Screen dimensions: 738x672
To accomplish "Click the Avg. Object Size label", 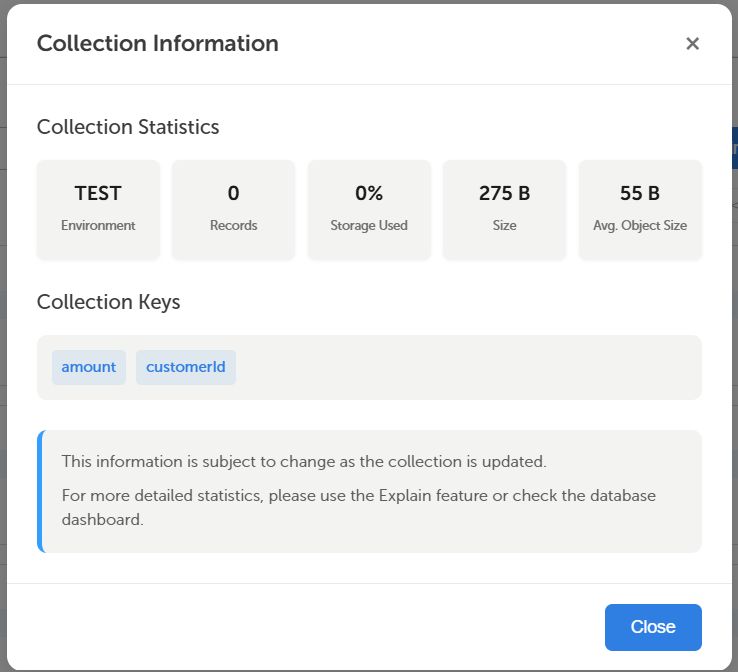I will point(640,225).
